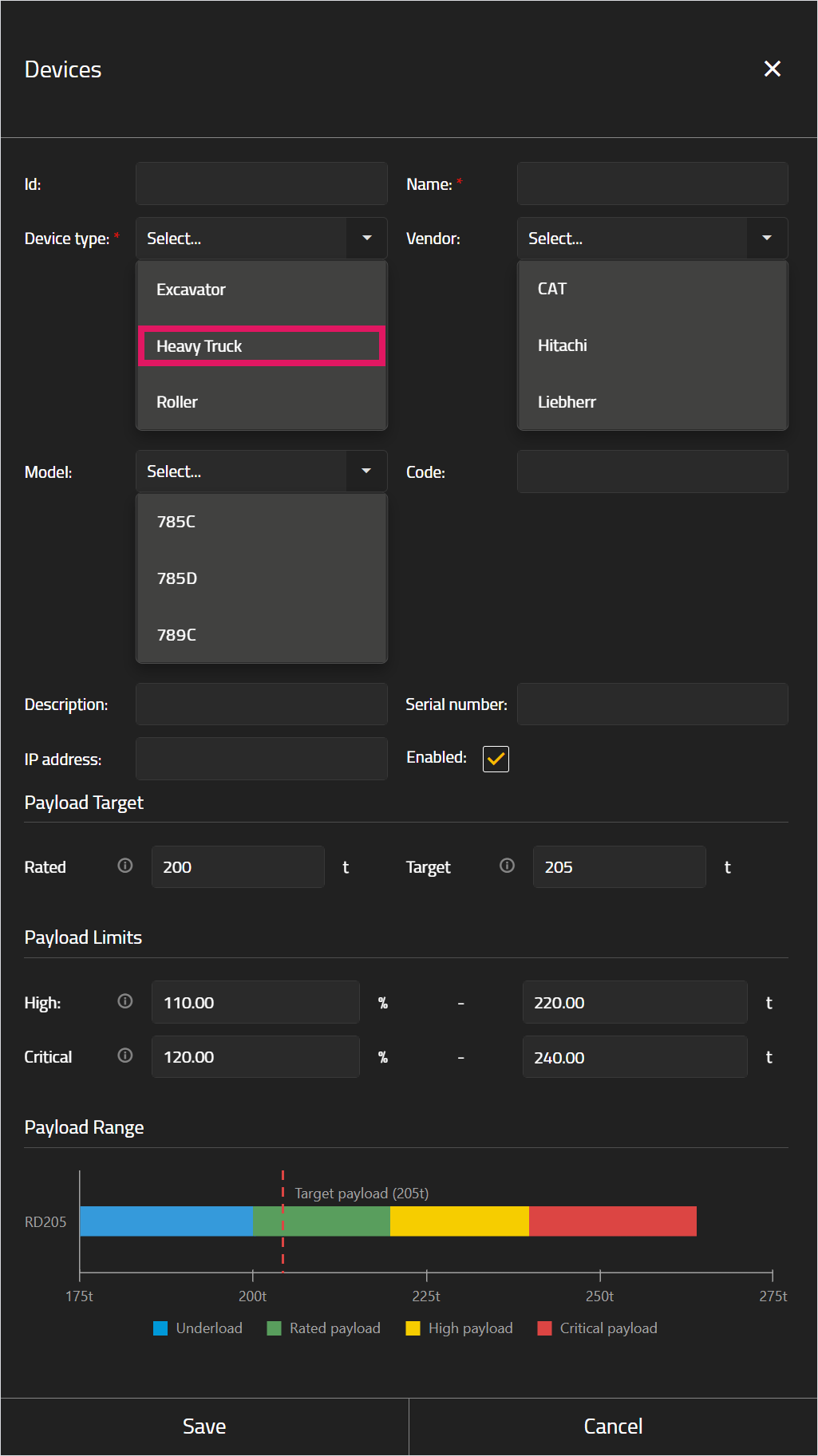Focus the Name input field

point(653,183)
